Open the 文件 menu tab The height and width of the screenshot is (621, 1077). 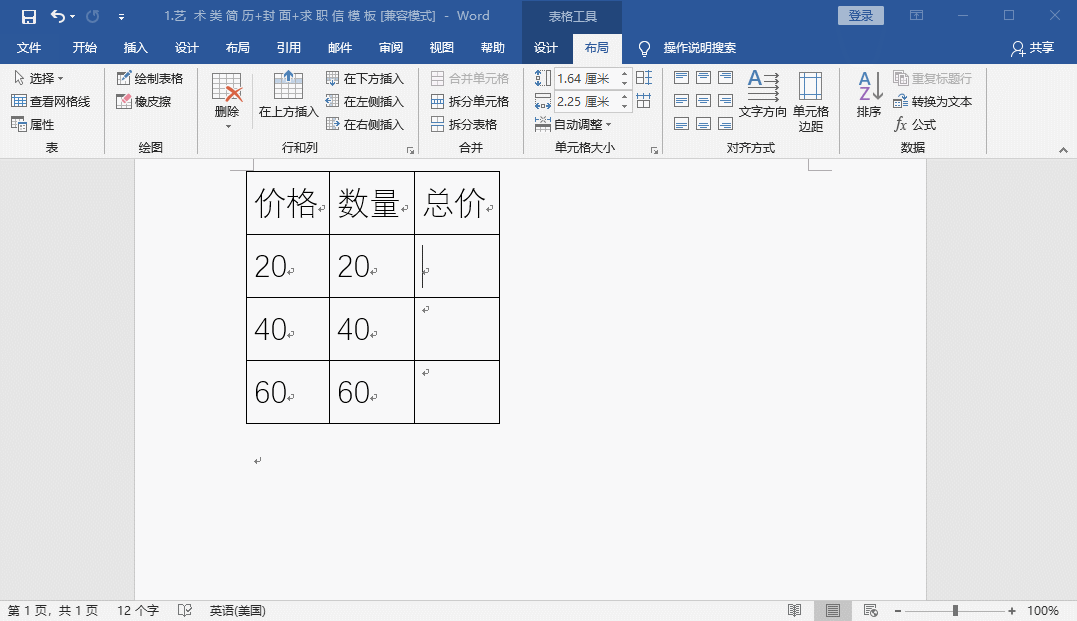[x=29, y=47]
